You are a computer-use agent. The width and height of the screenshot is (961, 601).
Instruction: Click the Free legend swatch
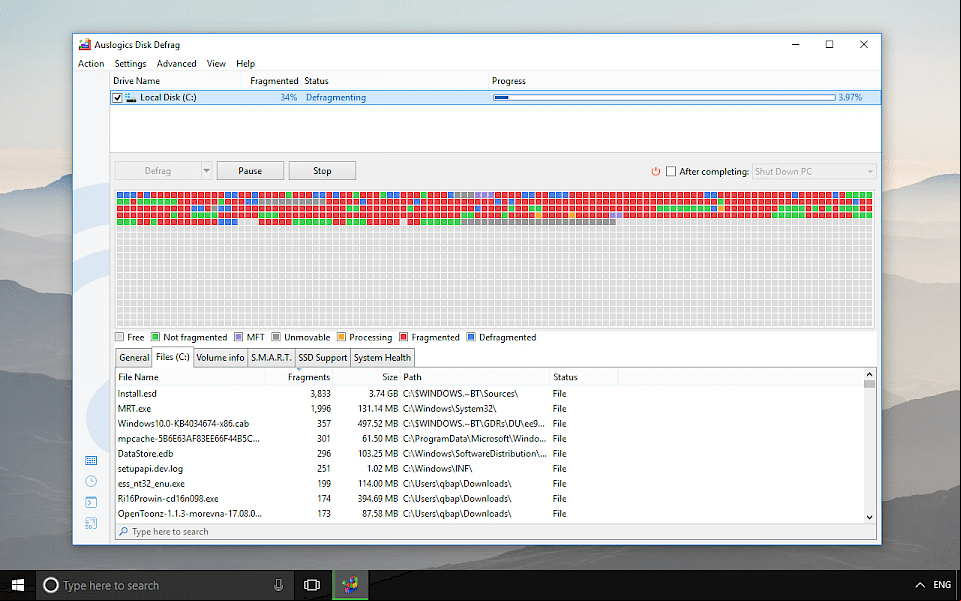click(x=120, y=338)
